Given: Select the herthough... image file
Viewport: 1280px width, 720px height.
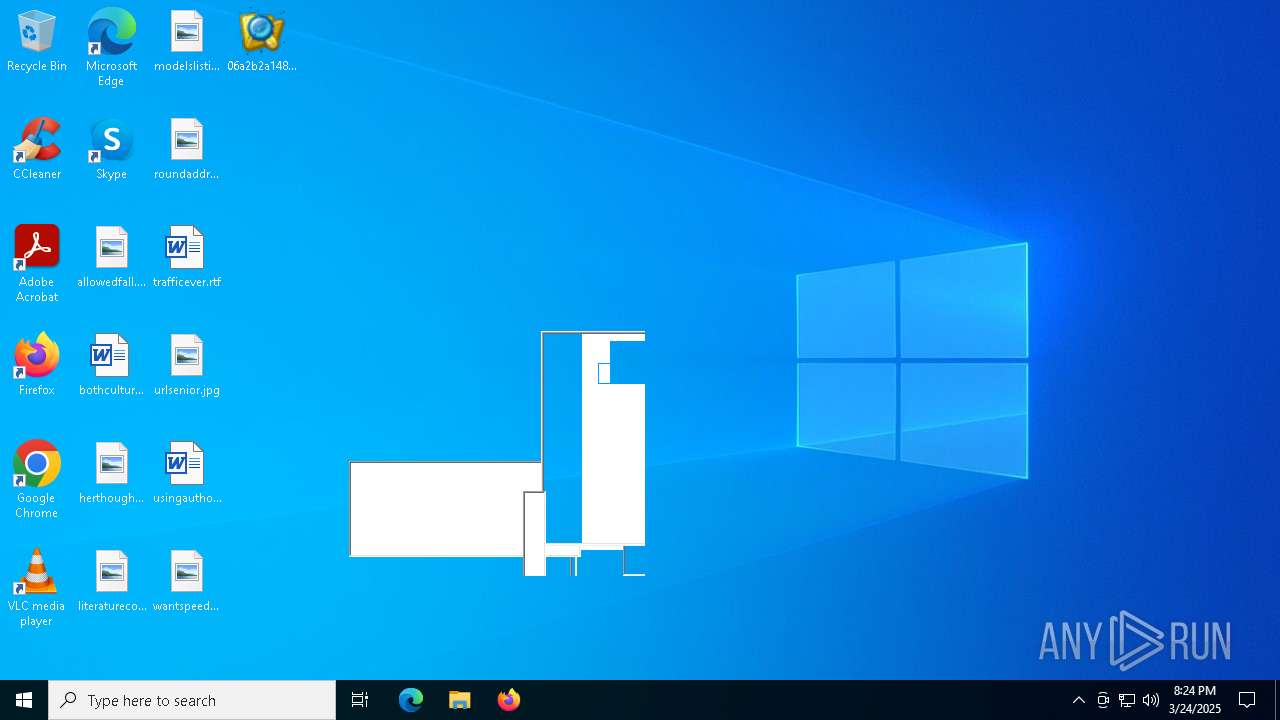Looking at the screenshot, I should [111, 474].
